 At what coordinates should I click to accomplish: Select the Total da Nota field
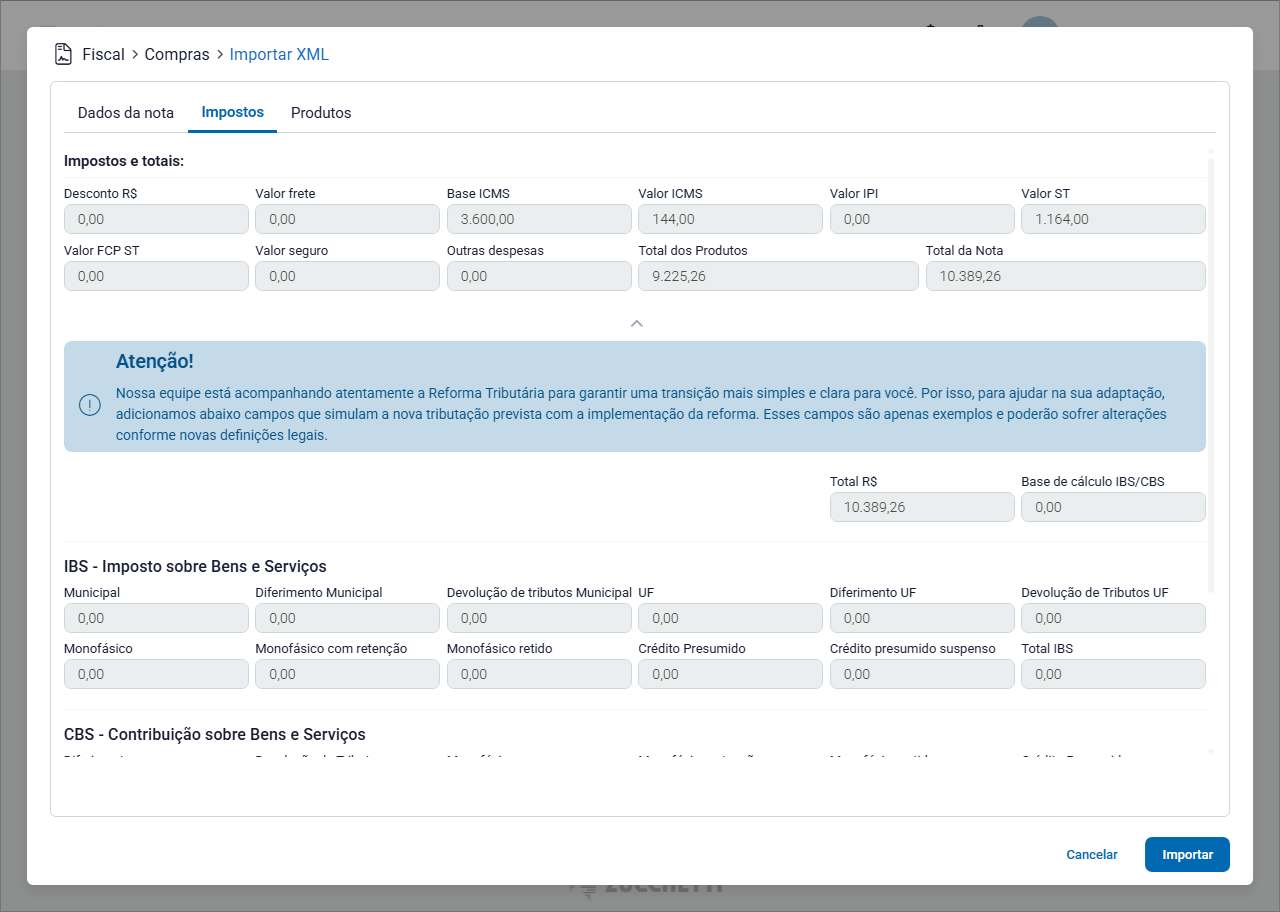point(1065,276)
